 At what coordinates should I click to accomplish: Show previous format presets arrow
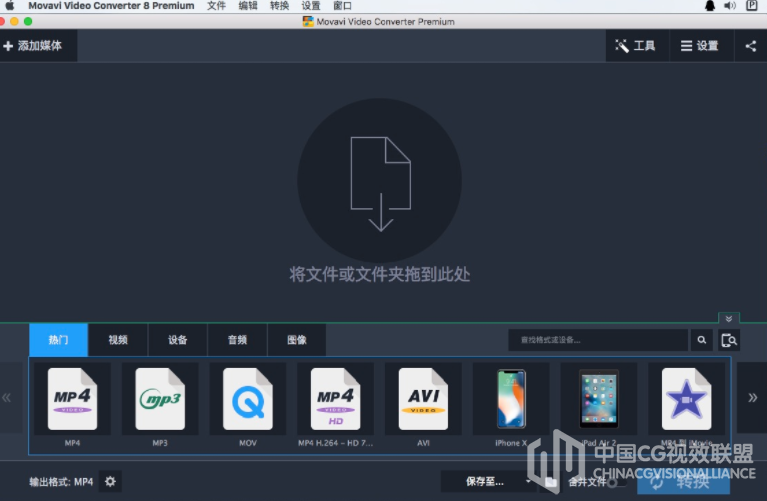coord(7,397)
